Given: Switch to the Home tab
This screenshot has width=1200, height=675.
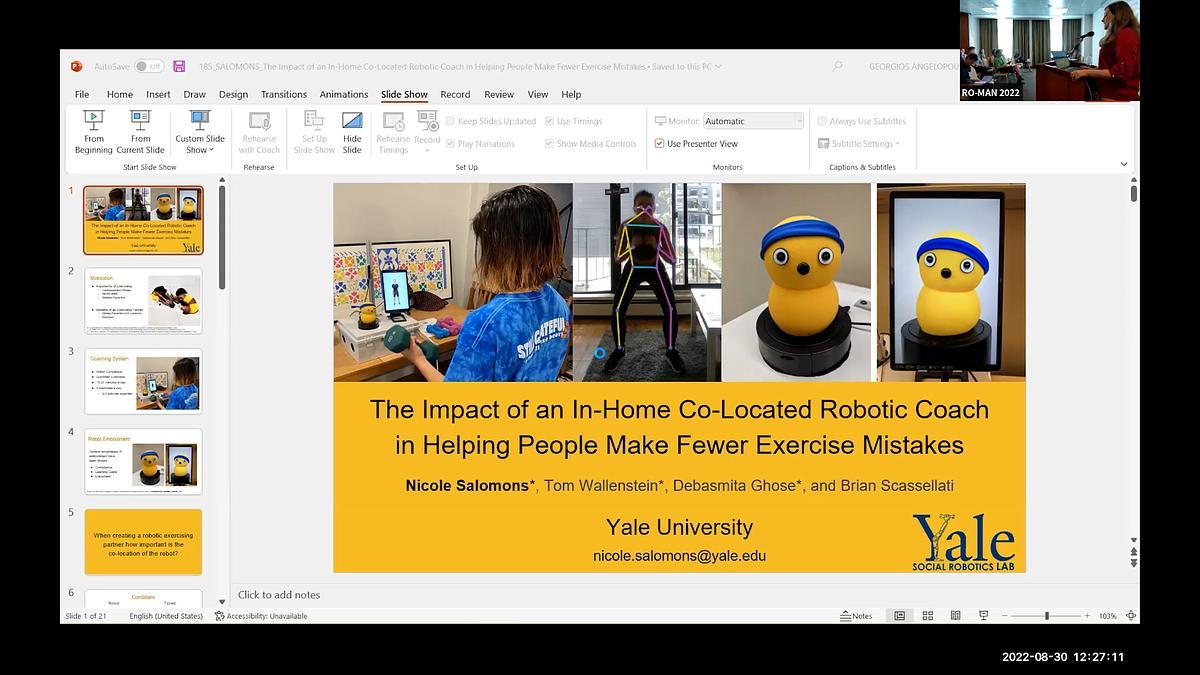Looking at the screenshot, I should 120,94.
